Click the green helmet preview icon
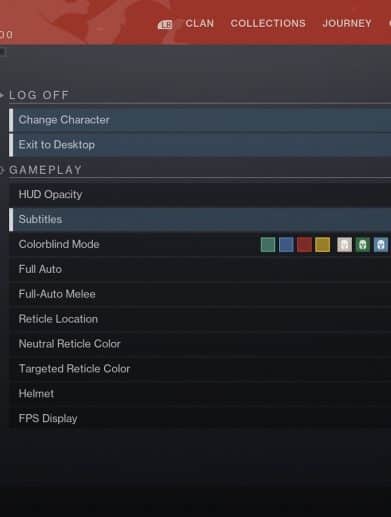Viewport: 391px width, 517px height. (363, 245)
